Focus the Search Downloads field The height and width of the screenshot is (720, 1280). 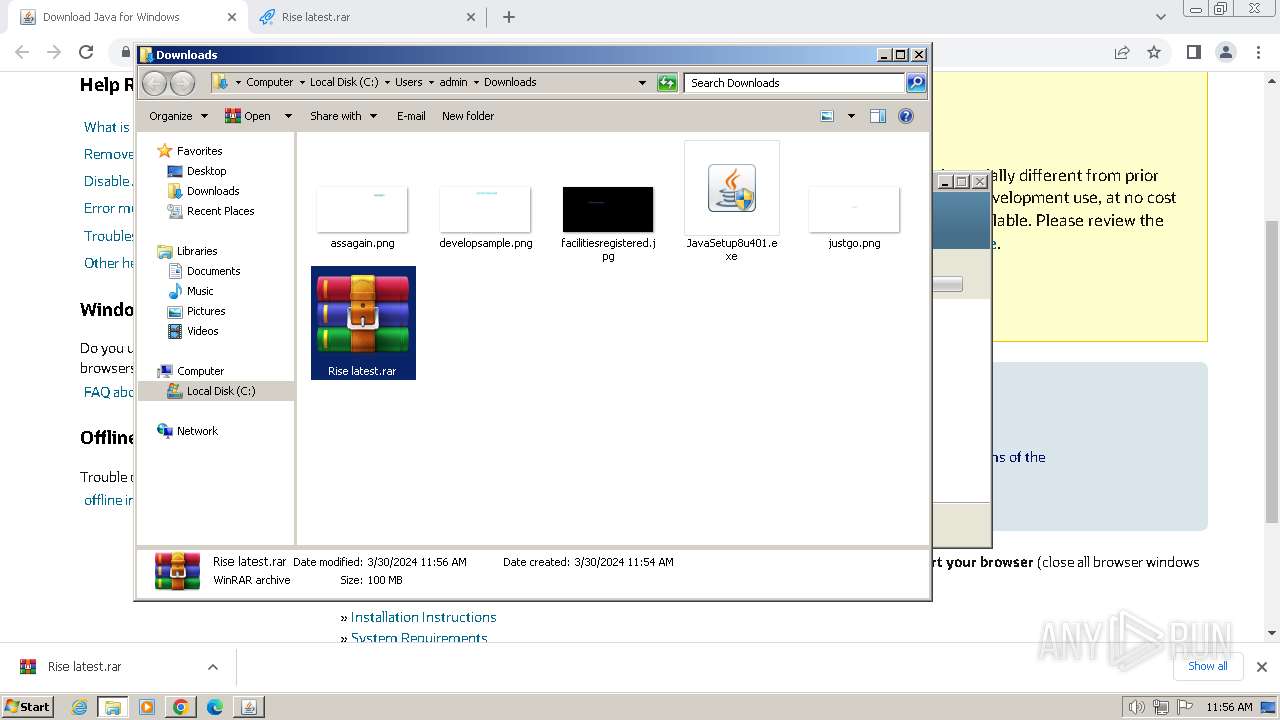[795, 83]
